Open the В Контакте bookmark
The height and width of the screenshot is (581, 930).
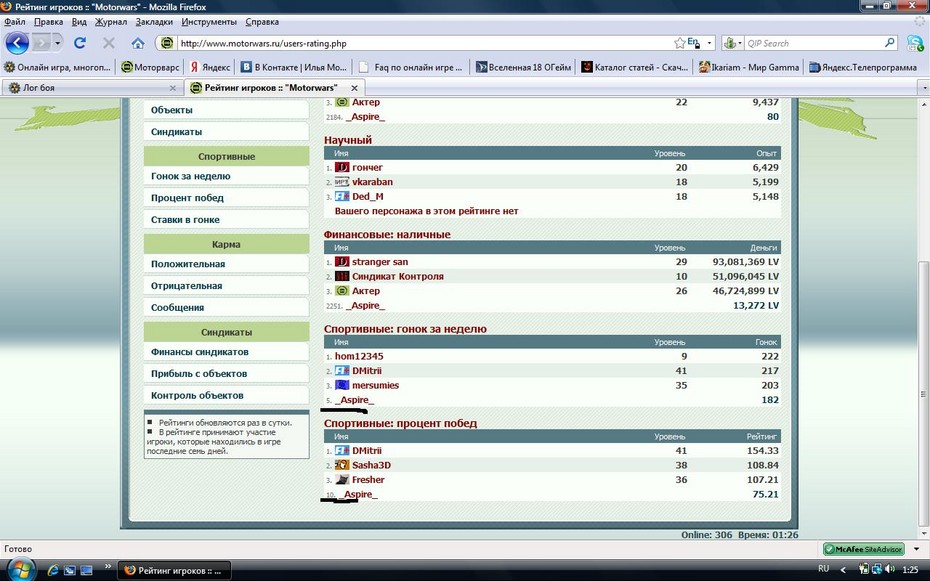tap(293, 67)
